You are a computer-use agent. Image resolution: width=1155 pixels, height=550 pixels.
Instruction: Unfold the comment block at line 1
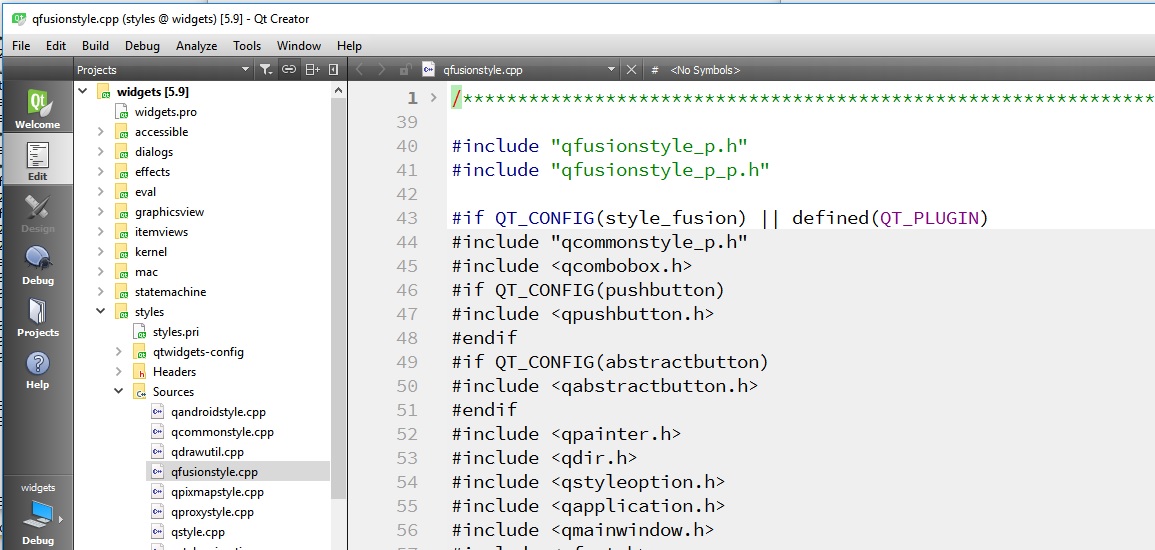tap(433, 98)
